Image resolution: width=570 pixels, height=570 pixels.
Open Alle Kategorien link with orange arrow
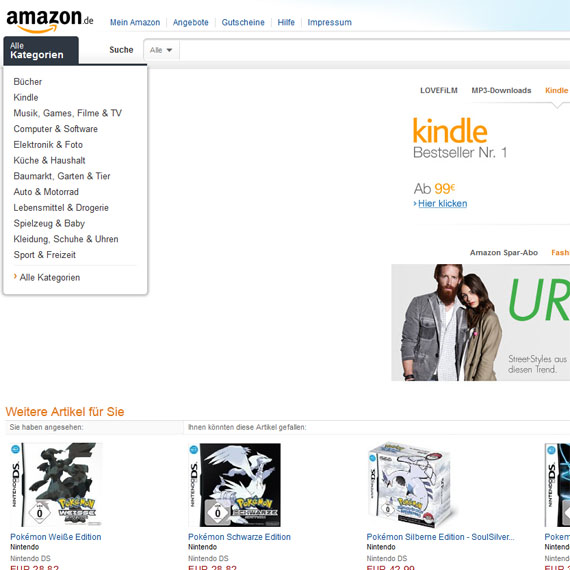tap(47, 277)
